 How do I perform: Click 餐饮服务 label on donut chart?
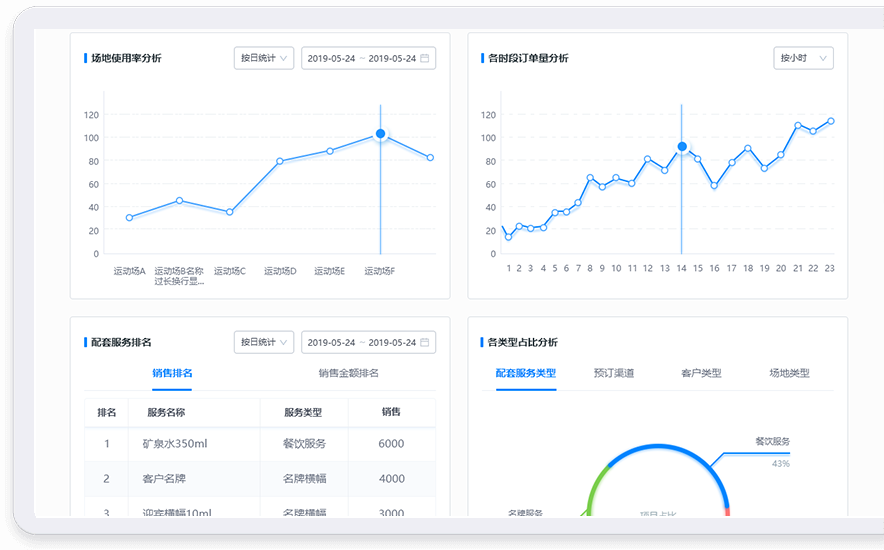coord(772,442)
